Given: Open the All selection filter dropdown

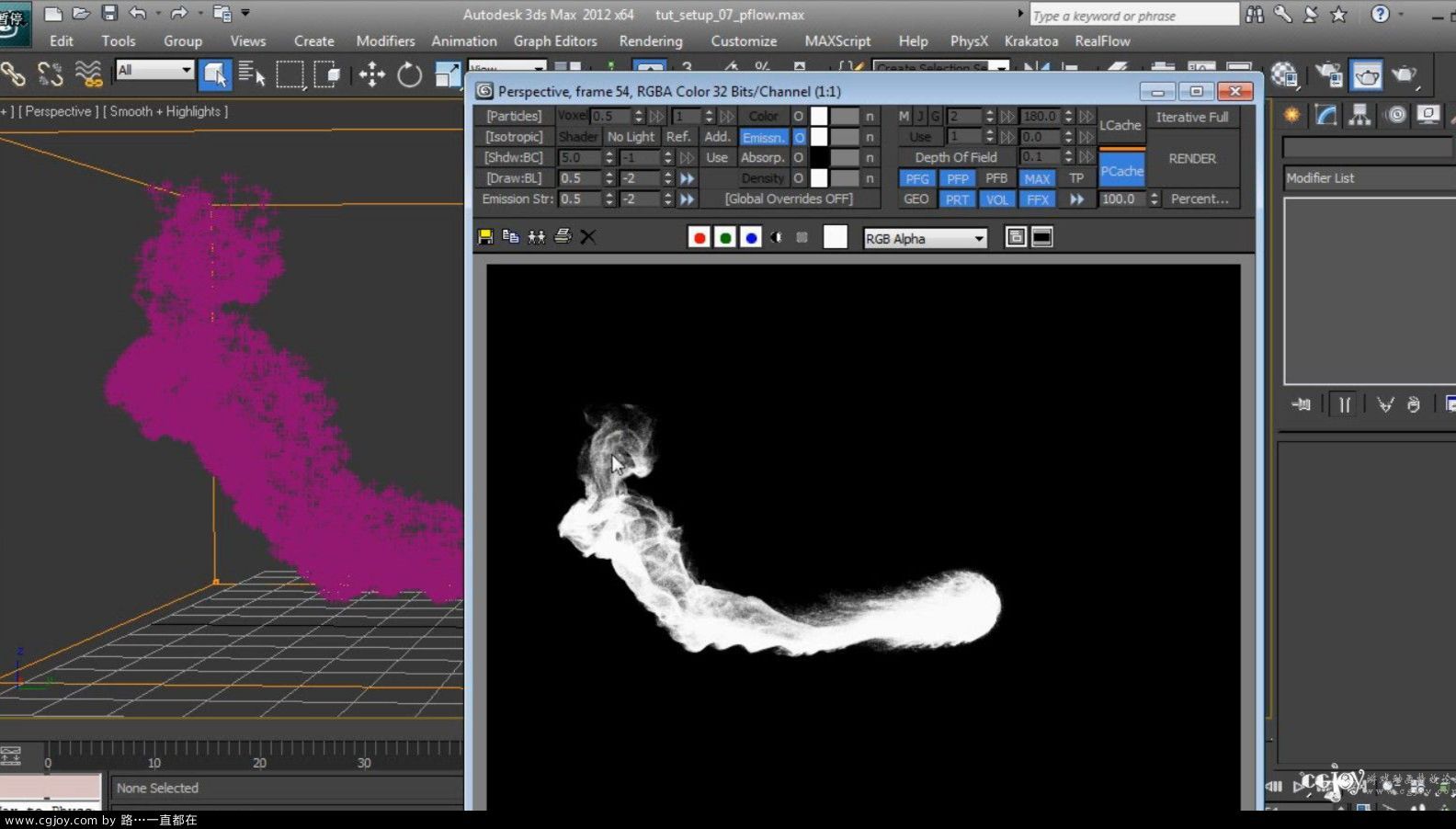Looking at the screenshot, I should pyautogui.click(x=154, y=70).
